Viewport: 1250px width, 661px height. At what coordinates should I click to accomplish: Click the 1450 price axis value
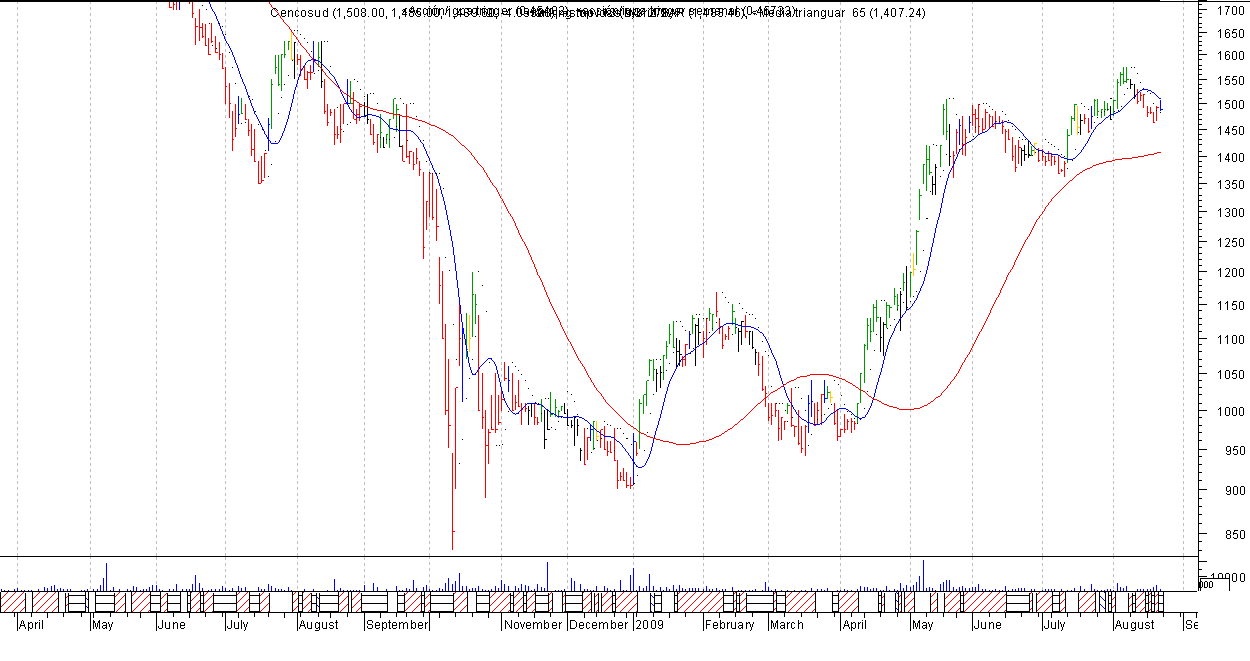pyautogui.click(x=1230, y=131)
